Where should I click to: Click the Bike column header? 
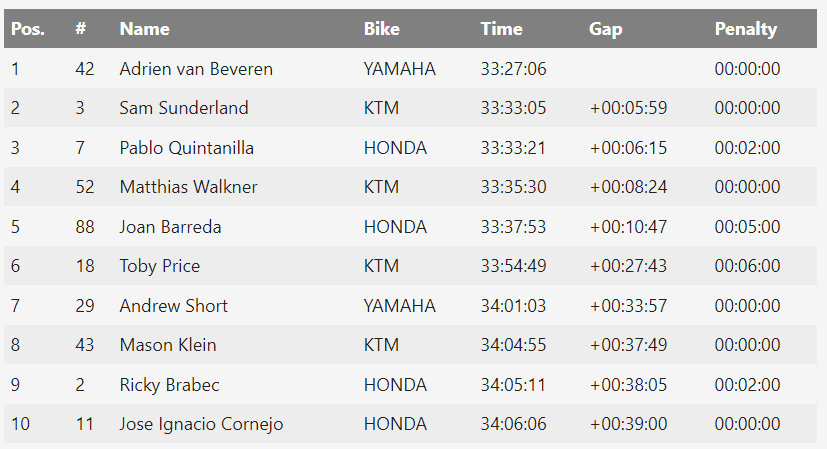382,29
